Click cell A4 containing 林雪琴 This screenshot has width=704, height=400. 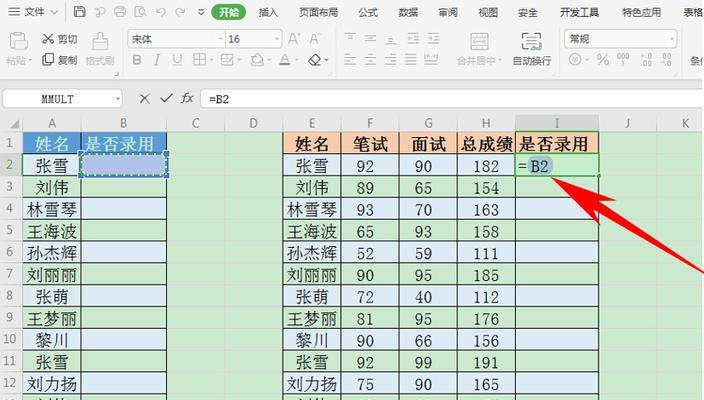click(52, 210)
